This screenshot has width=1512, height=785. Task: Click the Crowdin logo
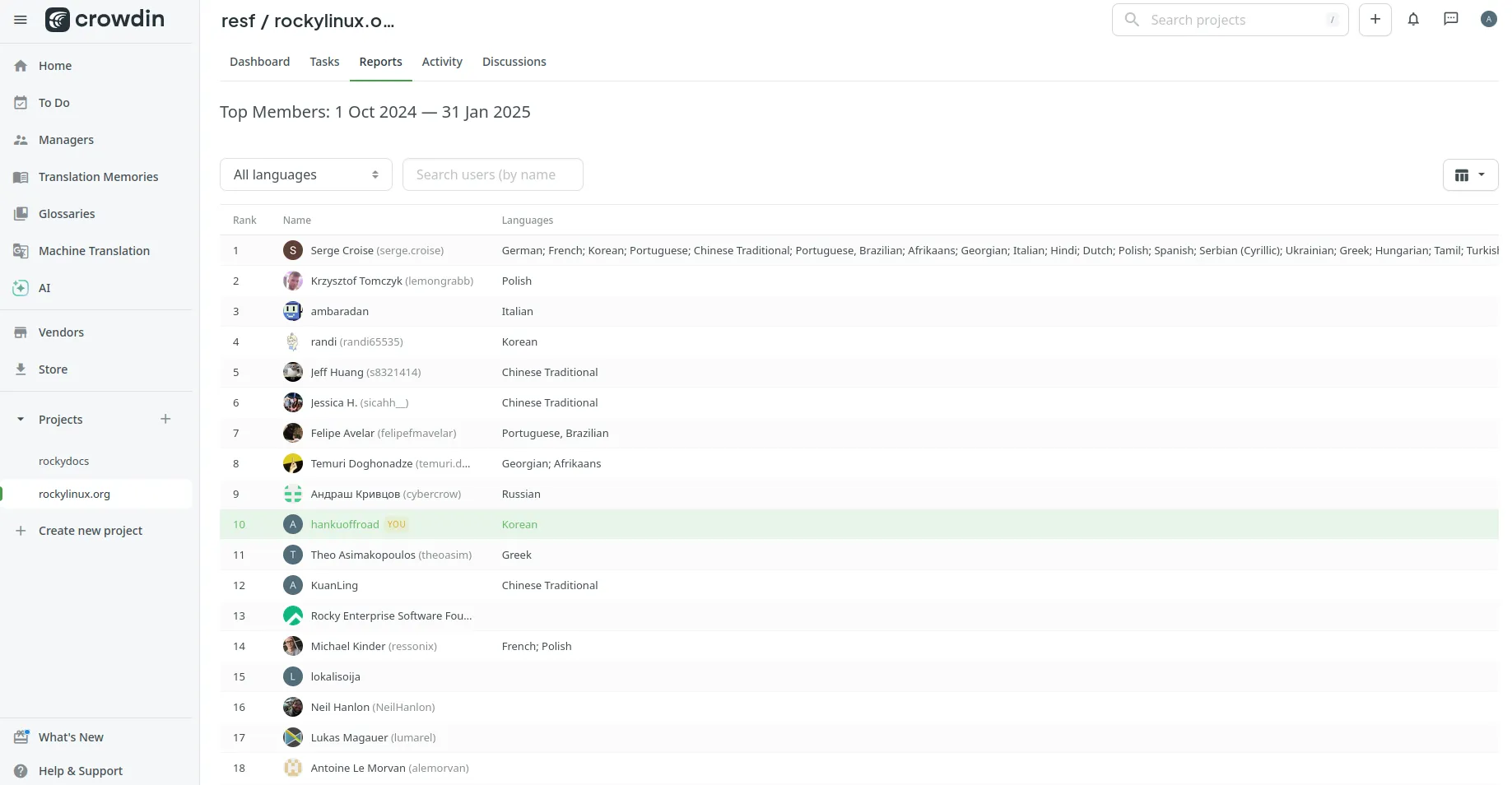pos(105,19)
